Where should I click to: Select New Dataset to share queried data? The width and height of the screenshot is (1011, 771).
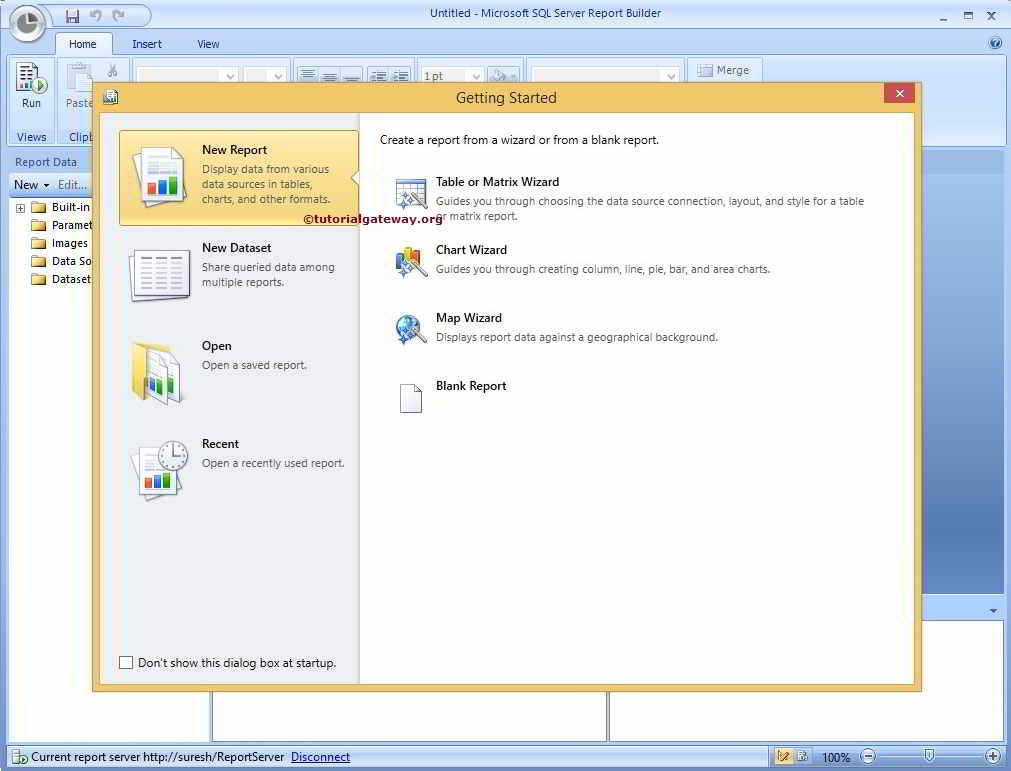click(237, 247)
